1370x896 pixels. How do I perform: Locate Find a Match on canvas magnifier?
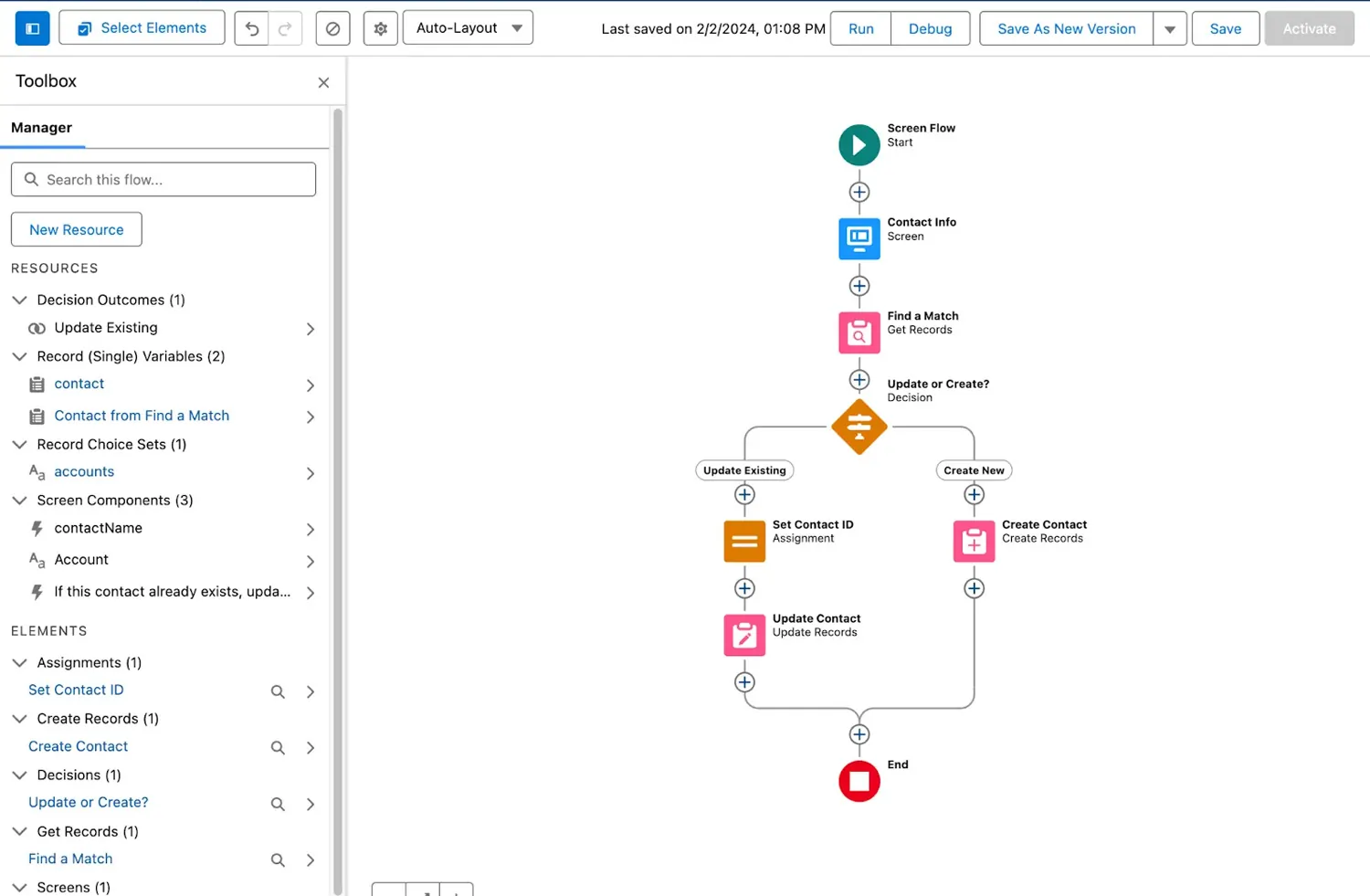[278, 860]
